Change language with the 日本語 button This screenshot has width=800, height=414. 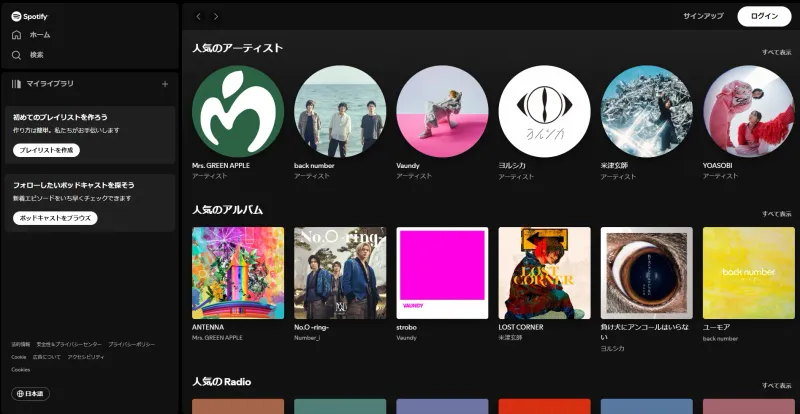pyautogui.click(x=31, y=394)
